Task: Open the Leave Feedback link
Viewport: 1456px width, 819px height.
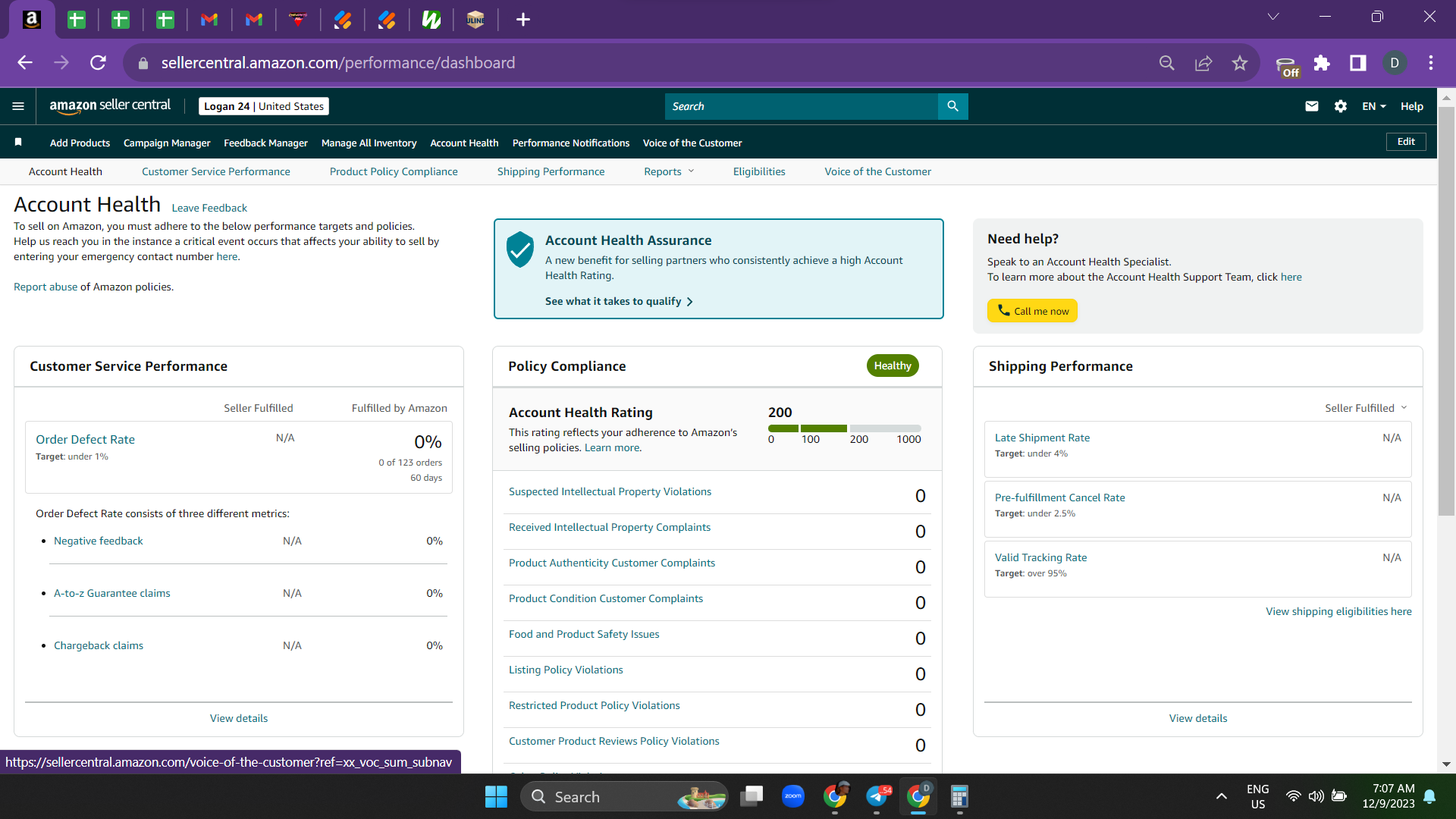Action: pos(209,208)
